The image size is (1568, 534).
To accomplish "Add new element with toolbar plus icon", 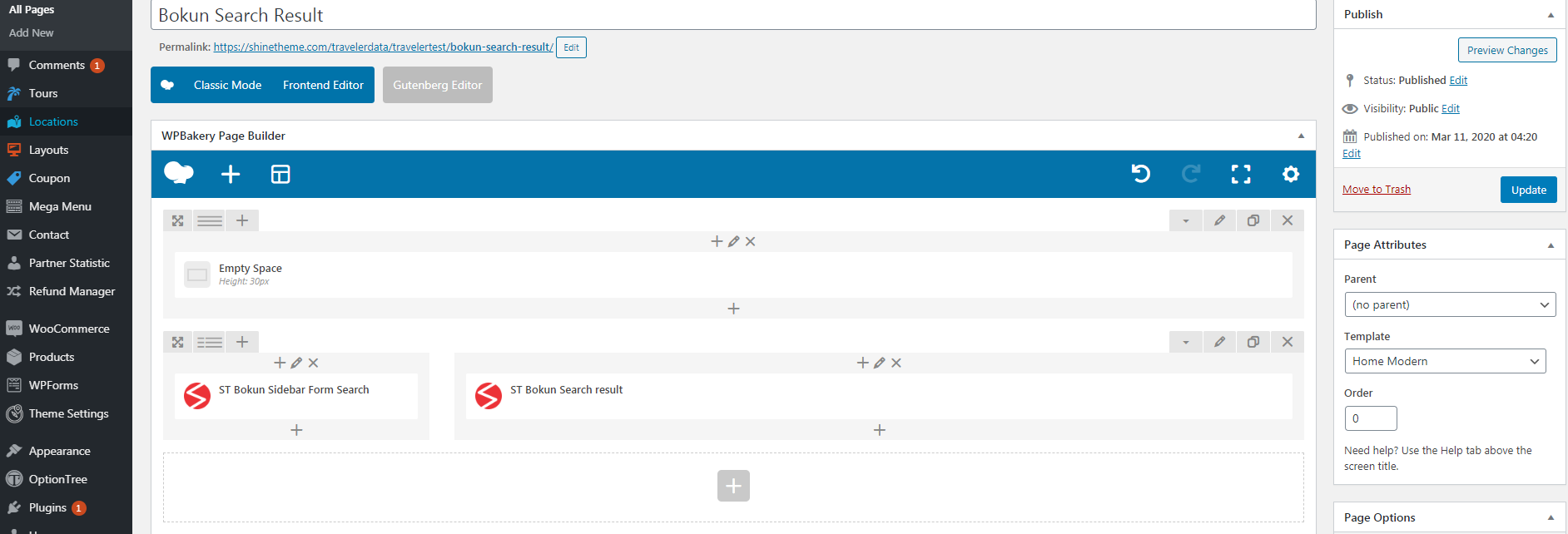I will pos(231,174).
